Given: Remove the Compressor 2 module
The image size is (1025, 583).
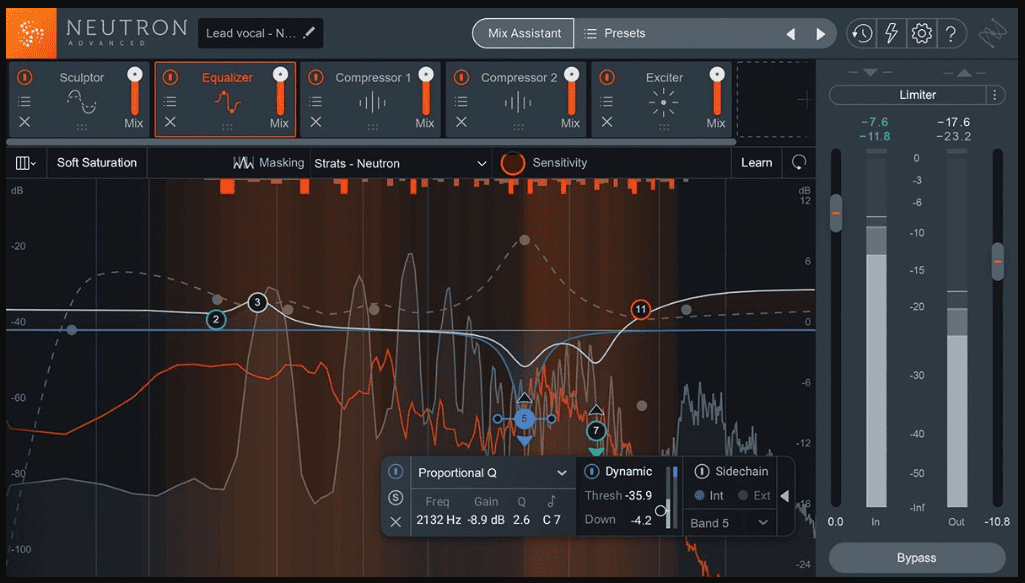Looking at the screenshot, I should tap(461, 122).
